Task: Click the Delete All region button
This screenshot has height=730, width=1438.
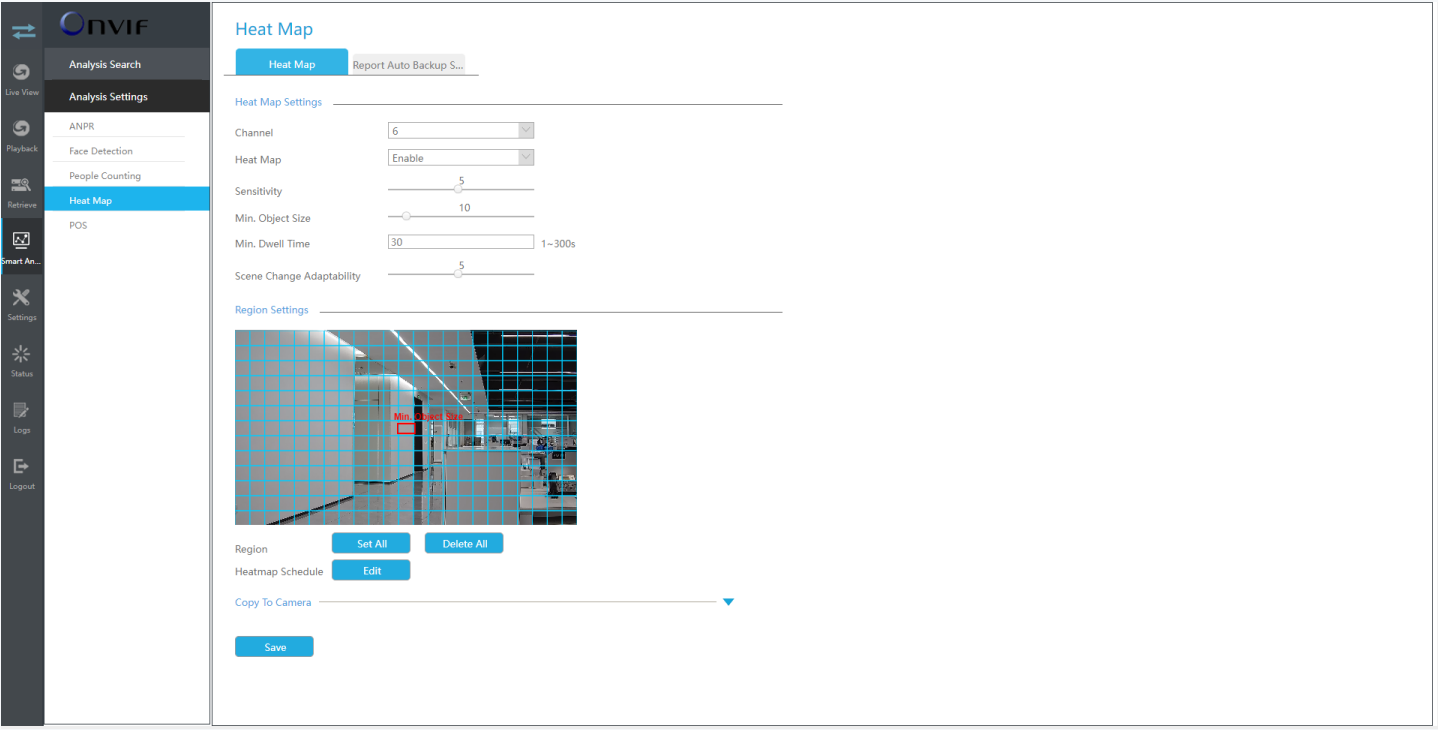Action: click(464, 544)
